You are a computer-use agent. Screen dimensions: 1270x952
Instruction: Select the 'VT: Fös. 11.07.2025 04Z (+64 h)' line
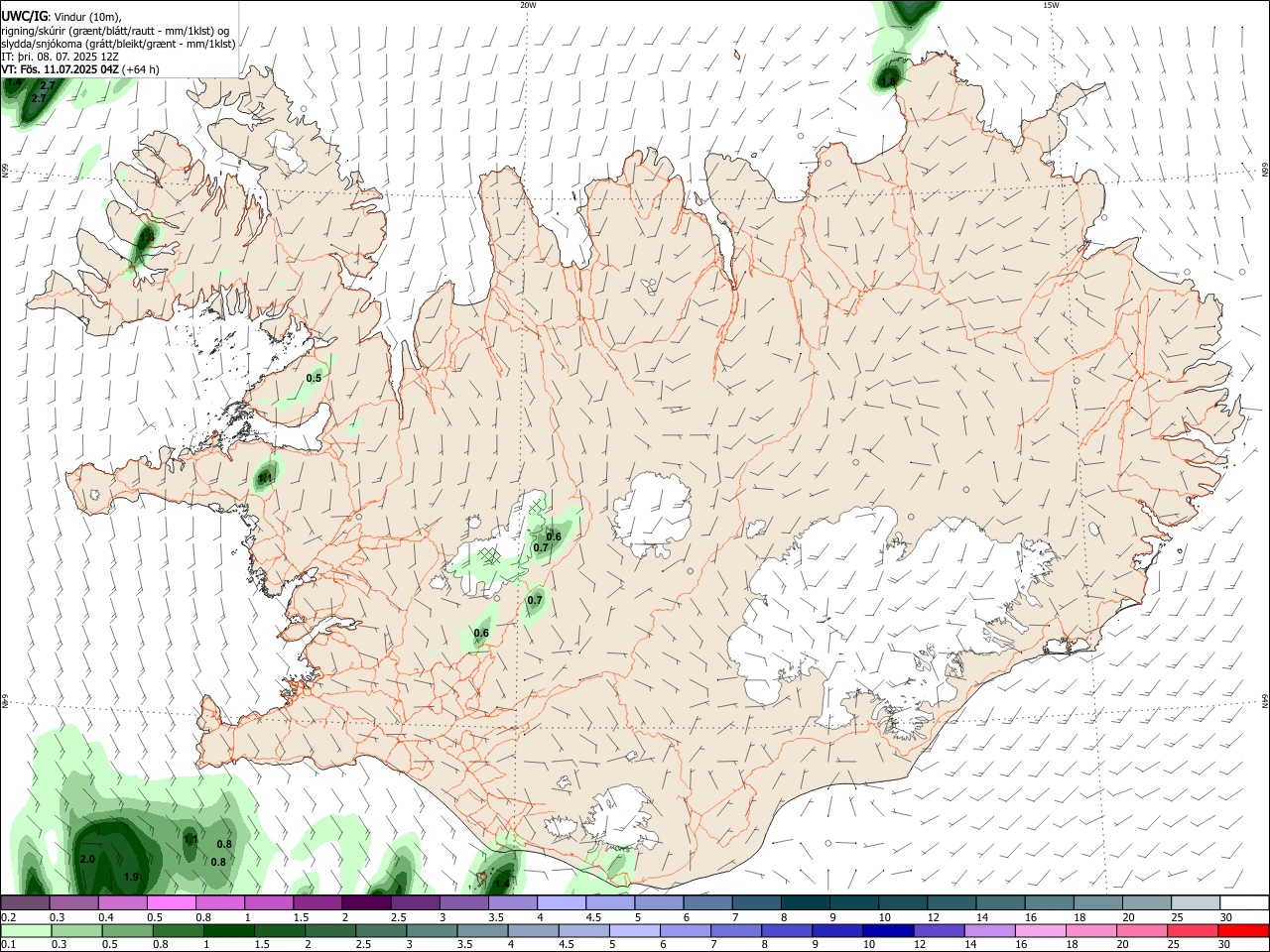click(80, 69)
